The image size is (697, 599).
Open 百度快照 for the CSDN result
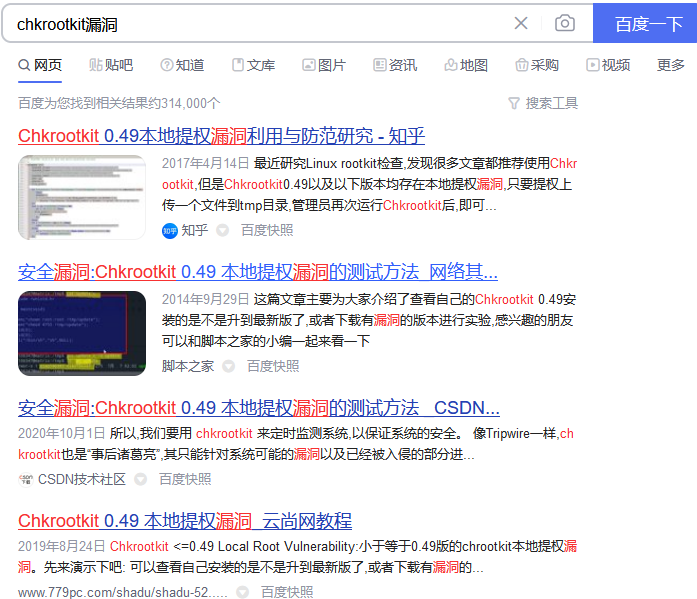pos(185,479)
